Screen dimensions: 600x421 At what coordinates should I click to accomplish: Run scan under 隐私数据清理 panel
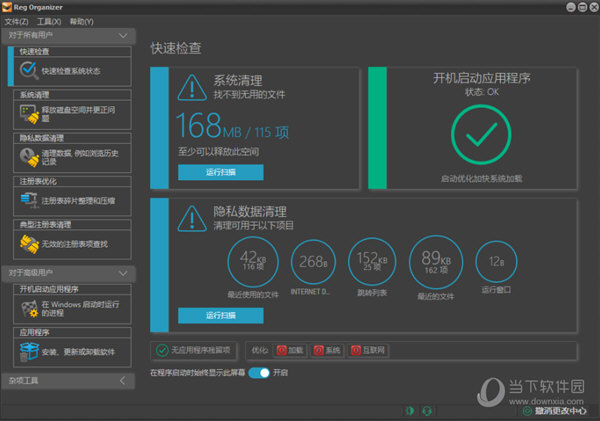coord(221,315)
